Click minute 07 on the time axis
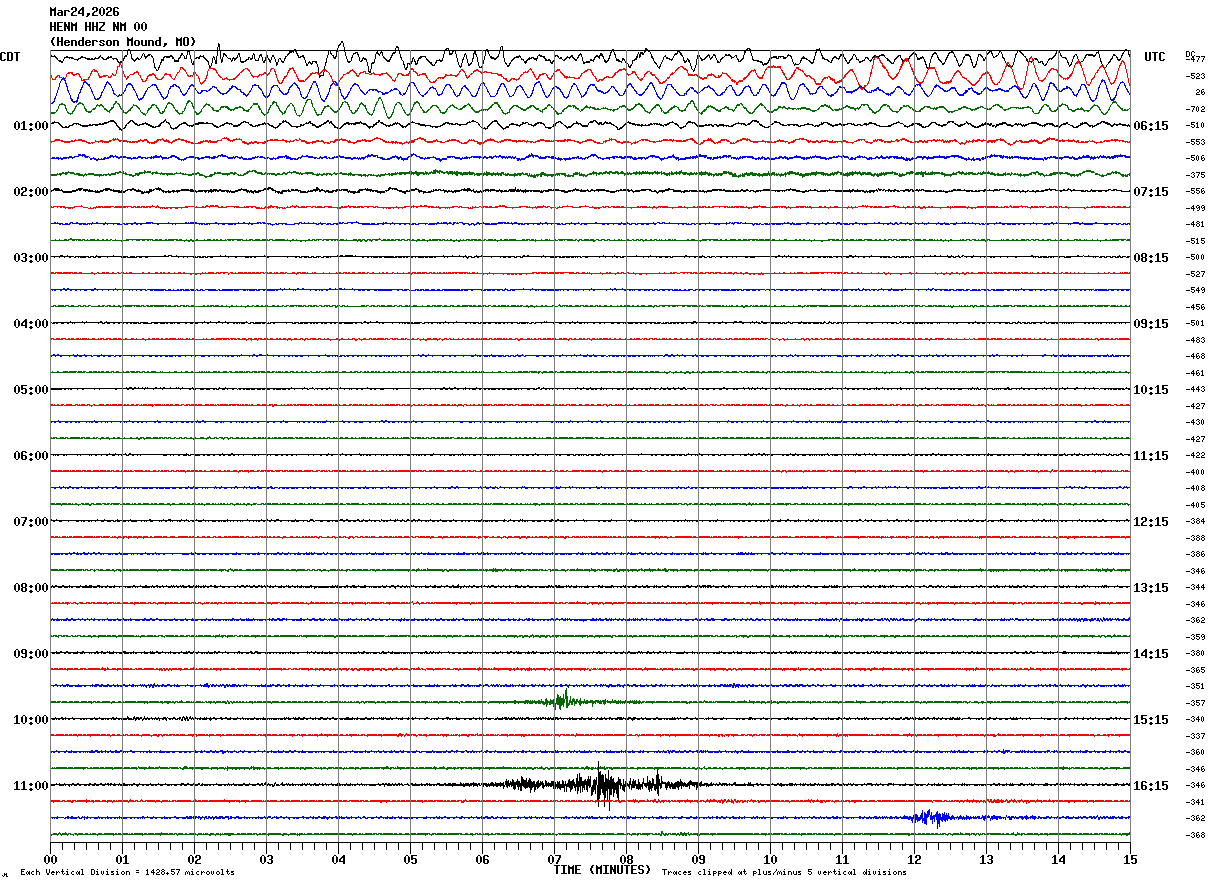Viewport: 1210px width, 886px height. click(x=554, y=859)
